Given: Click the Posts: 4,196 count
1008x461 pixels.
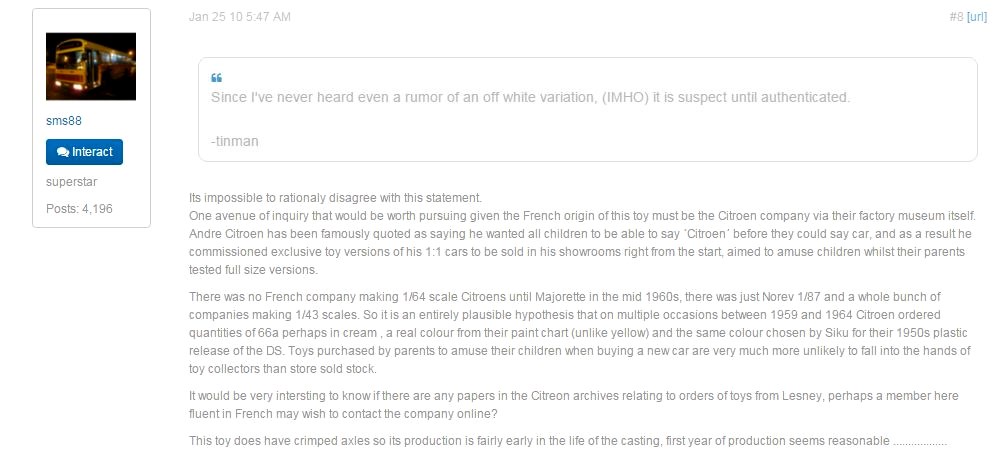Looking at the screenshot, I should click(x=79, y=208).
